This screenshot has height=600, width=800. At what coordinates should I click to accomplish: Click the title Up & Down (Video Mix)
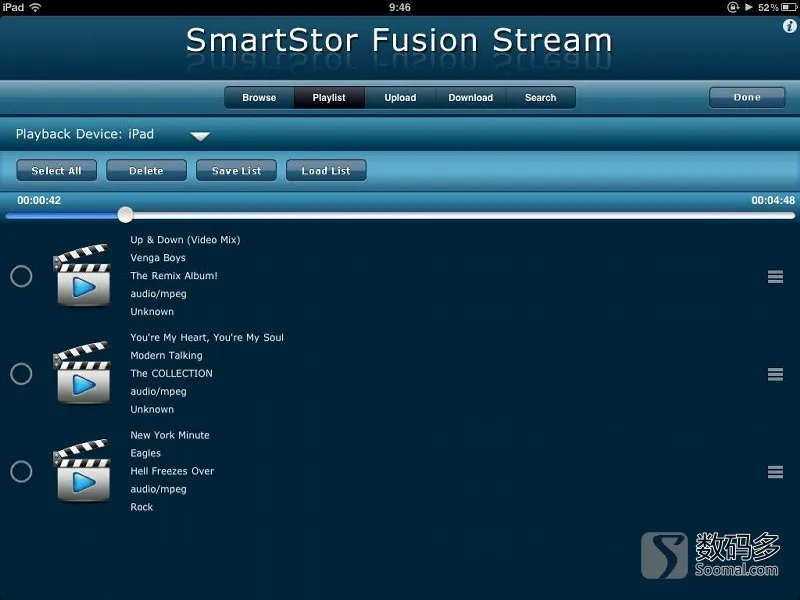pyautogui.click(x=185, y=240)
